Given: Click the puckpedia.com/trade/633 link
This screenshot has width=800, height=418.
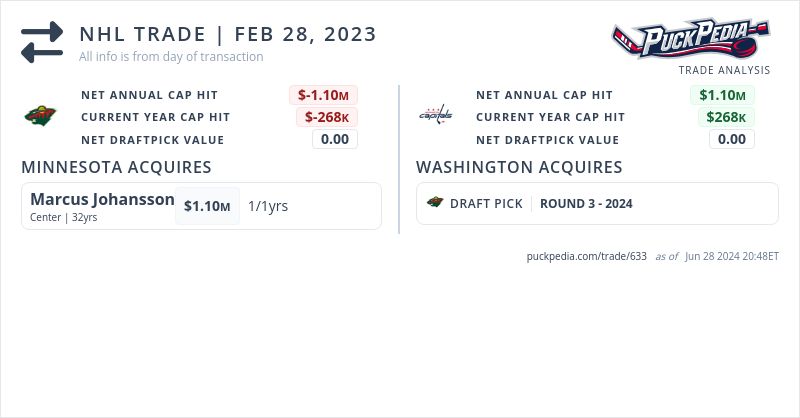Looking at the screenshot, I should (587, 257).
